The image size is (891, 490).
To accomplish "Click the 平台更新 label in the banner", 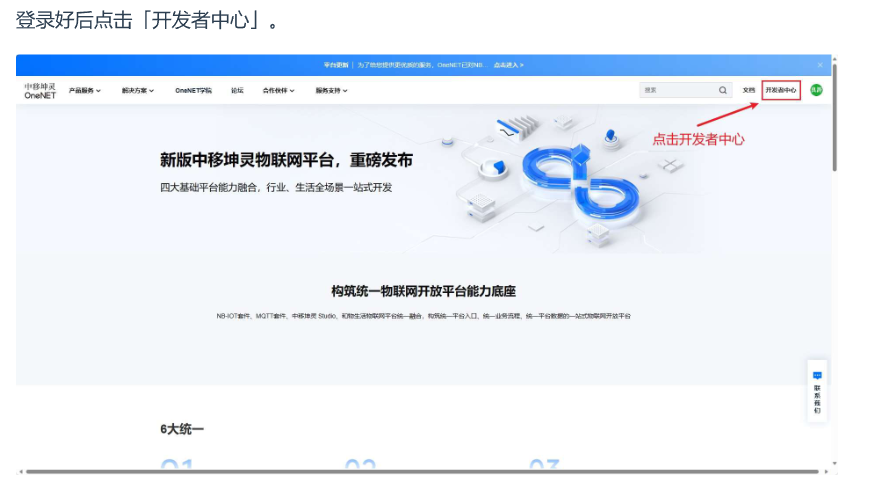I will point(336,65).
